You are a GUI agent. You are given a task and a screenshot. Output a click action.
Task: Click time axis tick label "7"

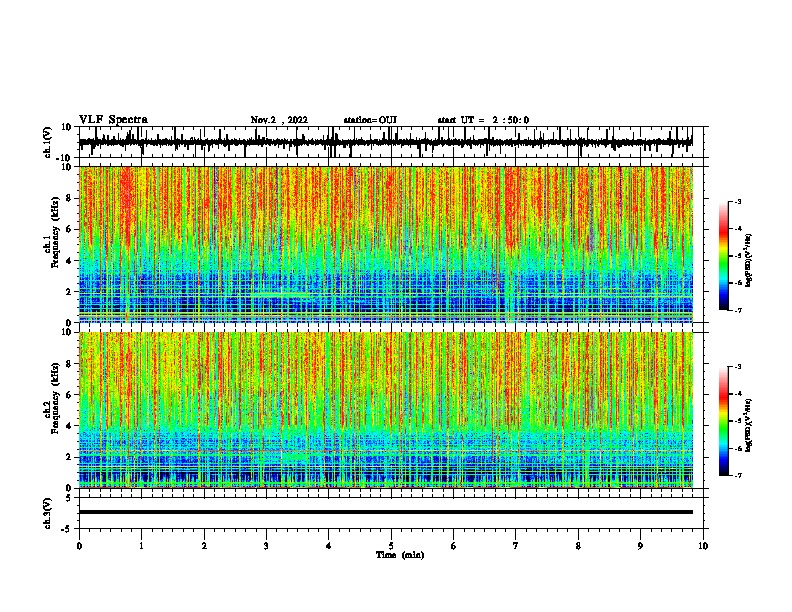click(516, 546)
